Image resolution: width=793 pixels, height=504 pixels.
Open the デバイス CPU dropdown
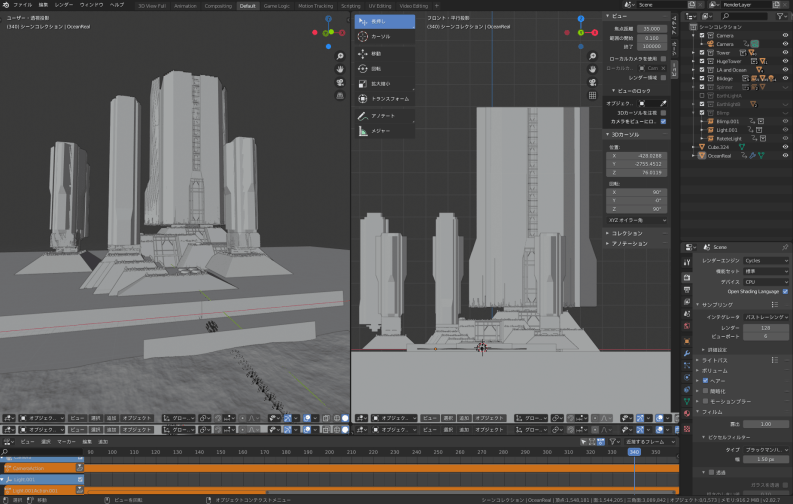coord(763,281)
